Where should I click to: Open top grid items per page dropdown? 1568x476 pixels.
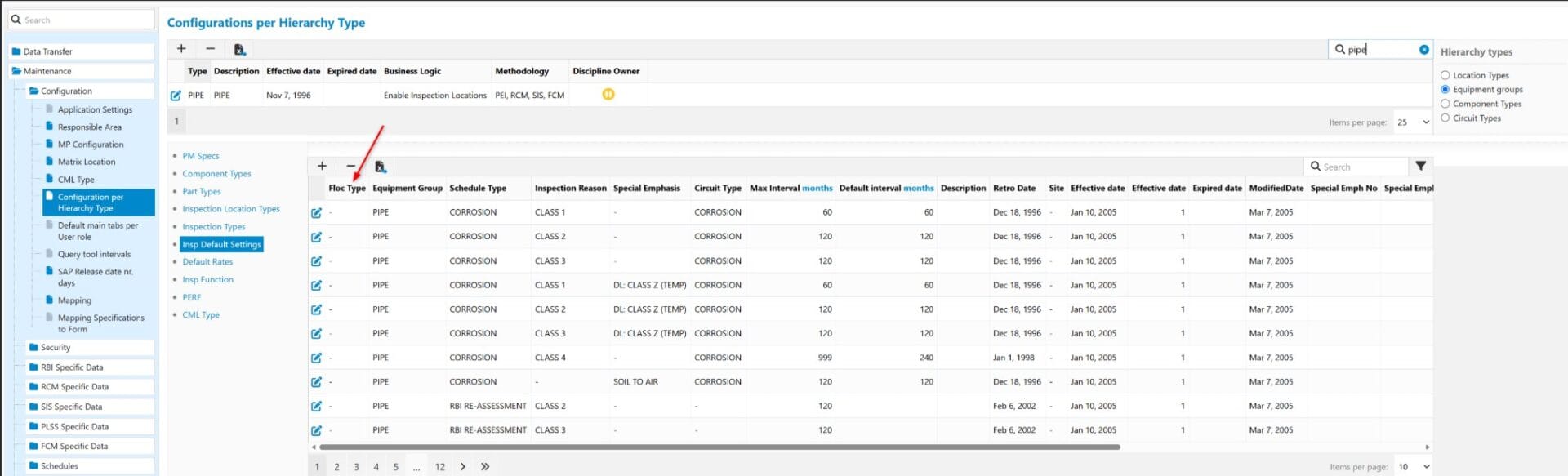(1414, 122)
